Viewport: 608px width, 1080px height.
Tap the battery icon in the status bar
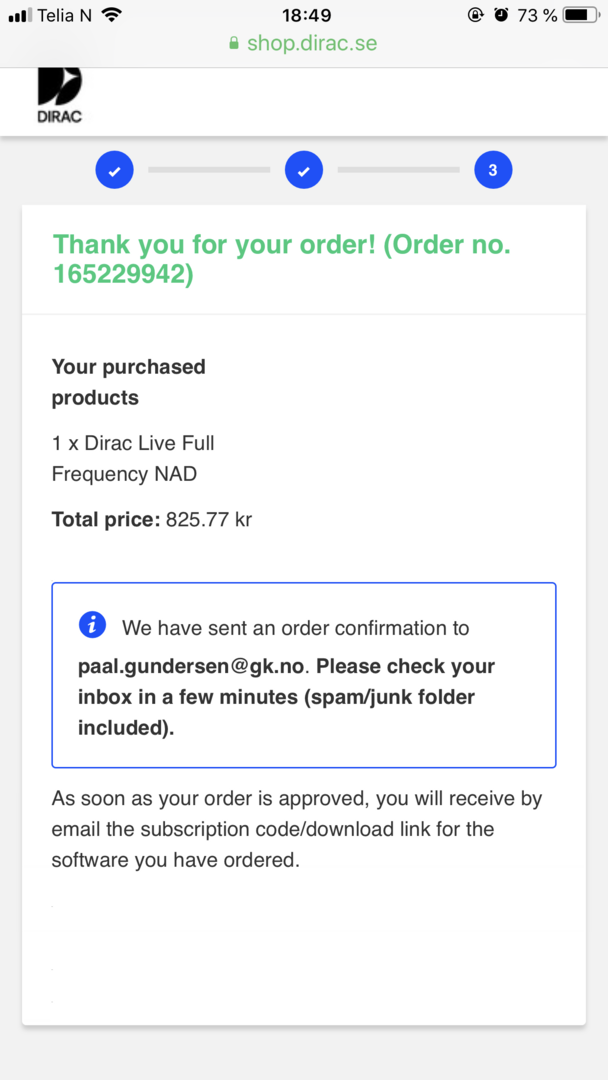pyautogui.click(x=581, y=15)
